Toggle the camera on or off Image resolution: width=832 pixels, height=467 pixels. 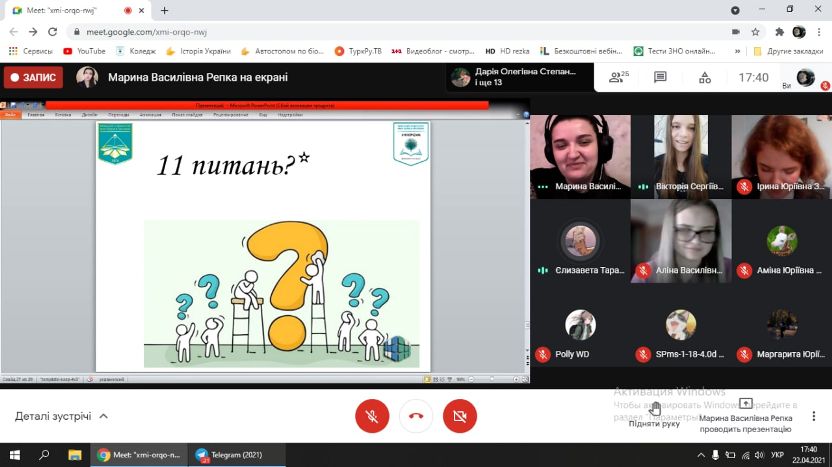tap(459, 416)
